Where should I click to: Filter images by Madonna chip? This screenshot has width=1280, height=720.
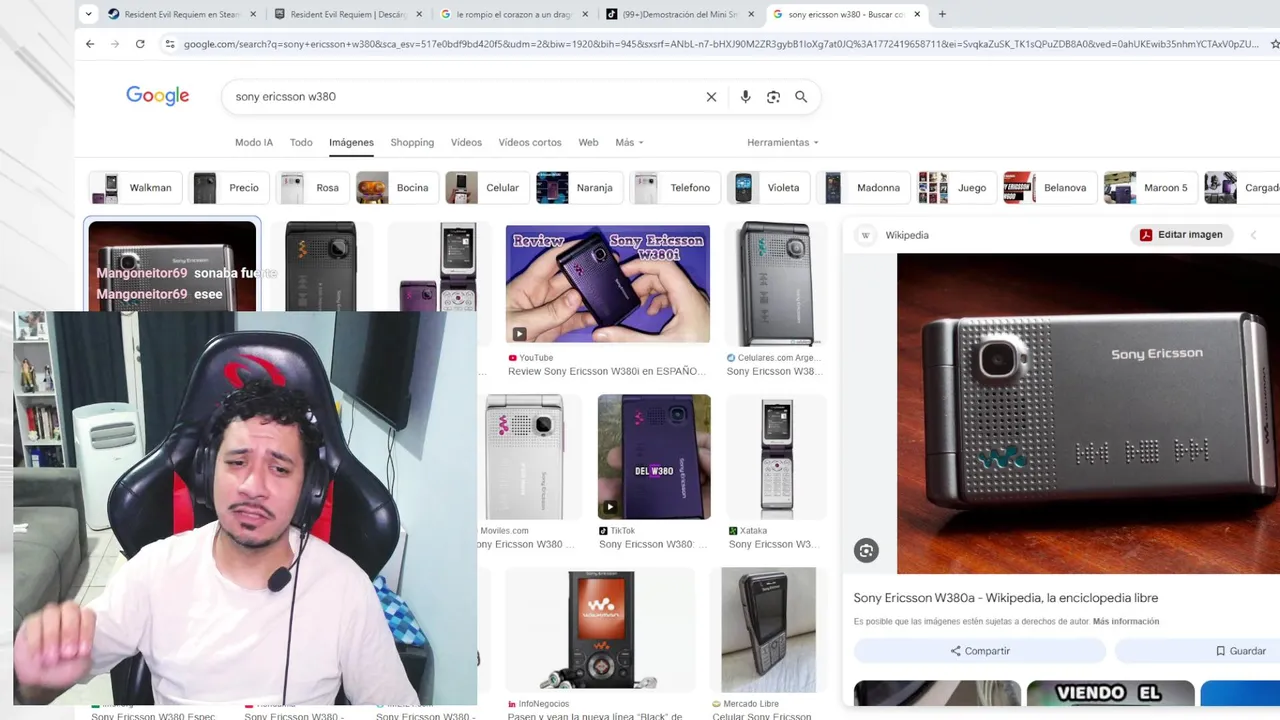pos(862,187)
